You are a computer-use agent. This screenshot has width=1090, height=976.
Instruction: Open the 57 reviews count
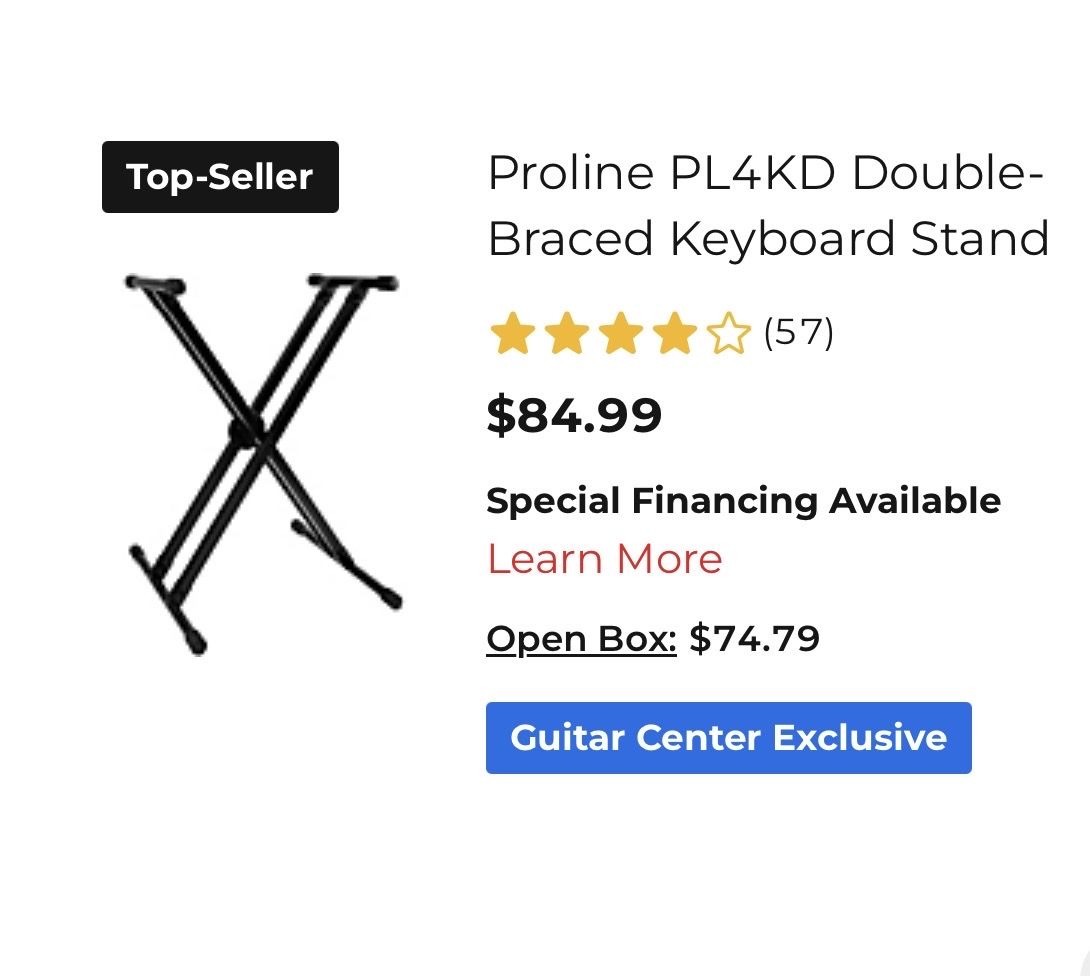coord(798,332)
